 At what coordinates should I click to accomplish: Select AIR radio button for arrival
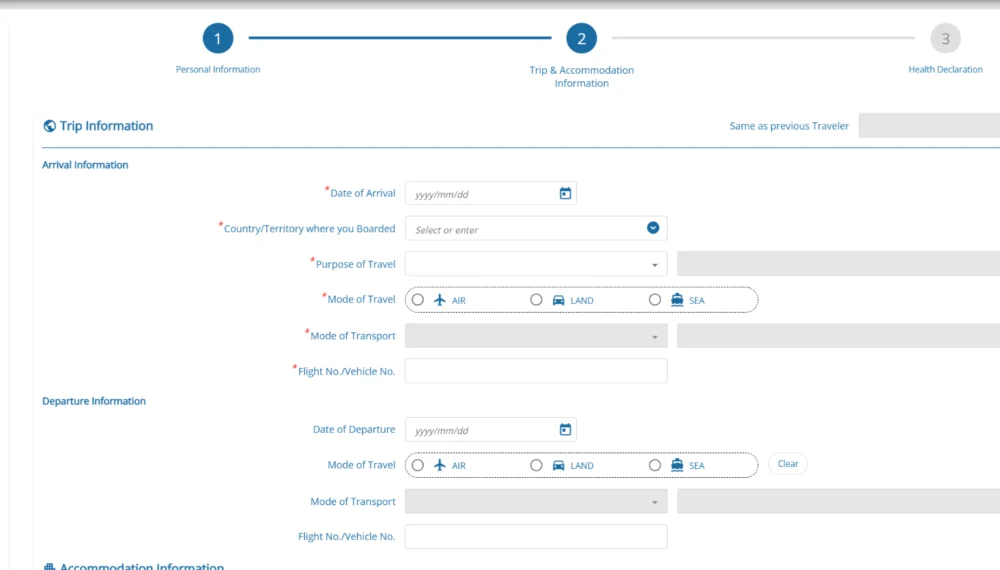[418, 300]
